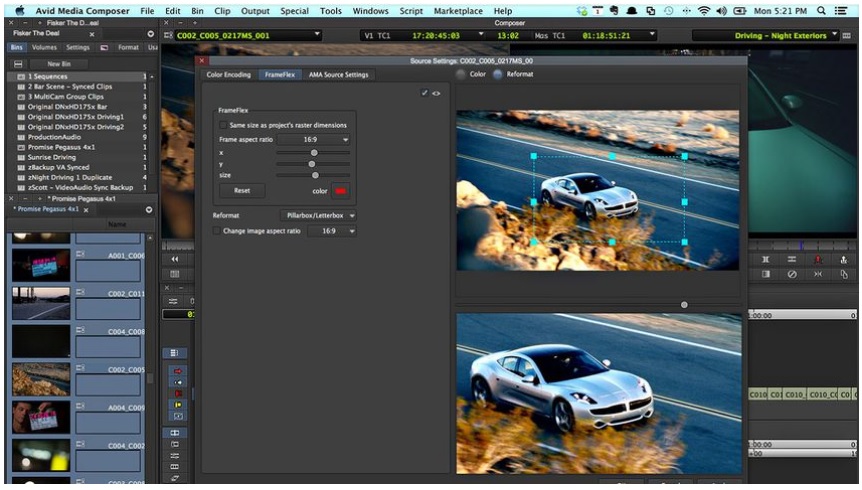Screen dimensions: 862x490
Task: Open the Marketplace menu
Action: coord(458,10)
